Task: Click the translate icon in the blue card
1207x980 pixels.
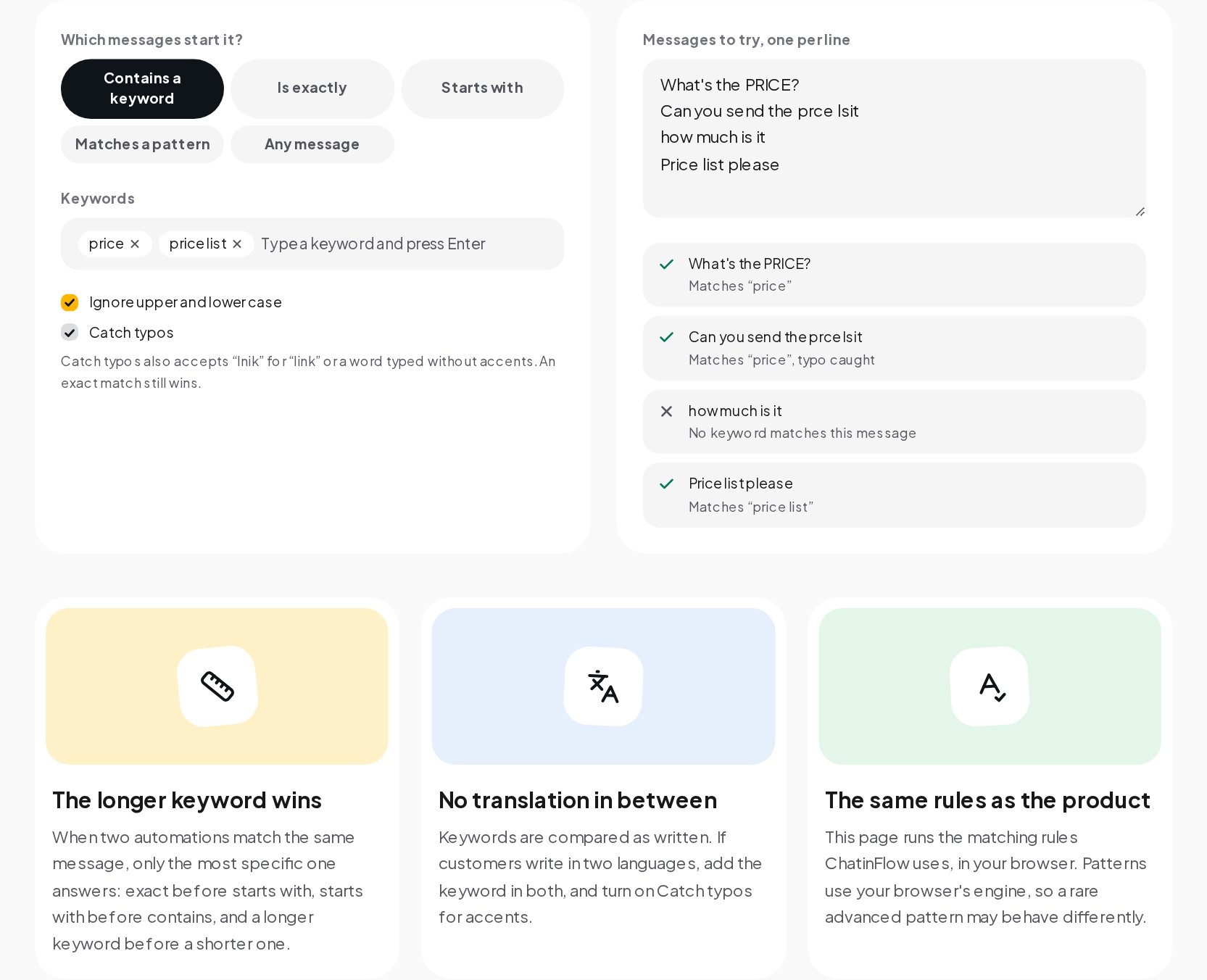Action: (603, 686)
